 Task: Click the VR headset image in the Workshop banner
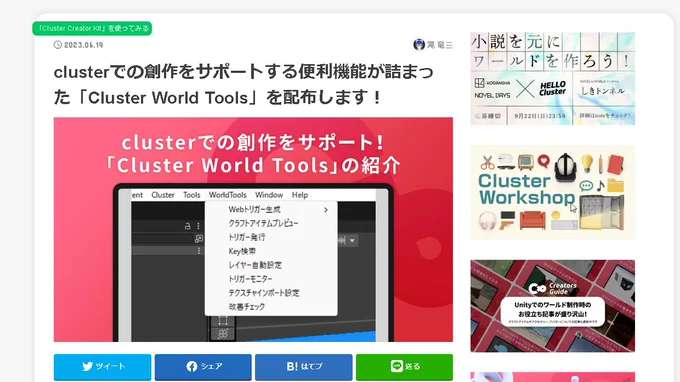pyautogui.click(x=565, y=167)
